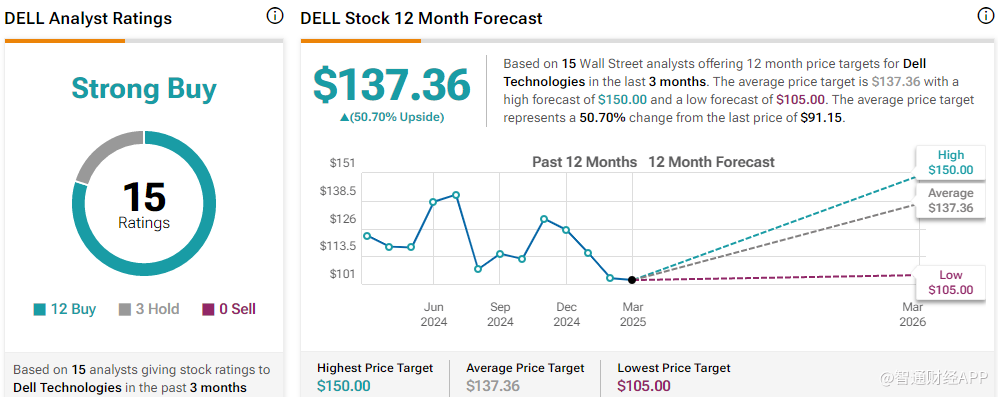This screenshot has height=397, width=998.
Task: Select the Highest Price Target $150.00 value
Action: [344, 386]
